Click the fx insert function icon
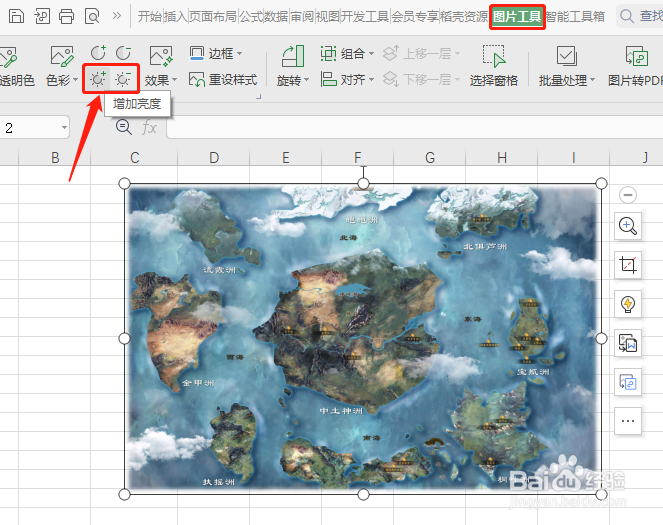 pyautogui.click(x=149, y=127)
